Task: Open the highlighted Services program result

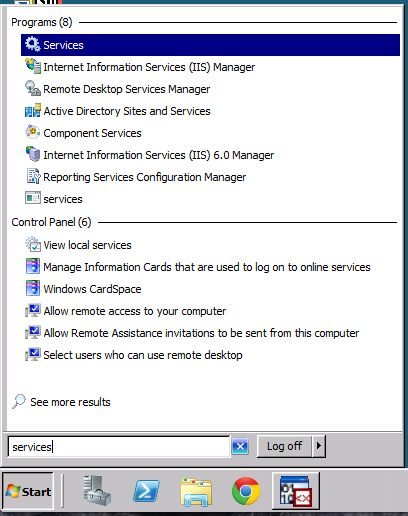Action: (210, 45)
